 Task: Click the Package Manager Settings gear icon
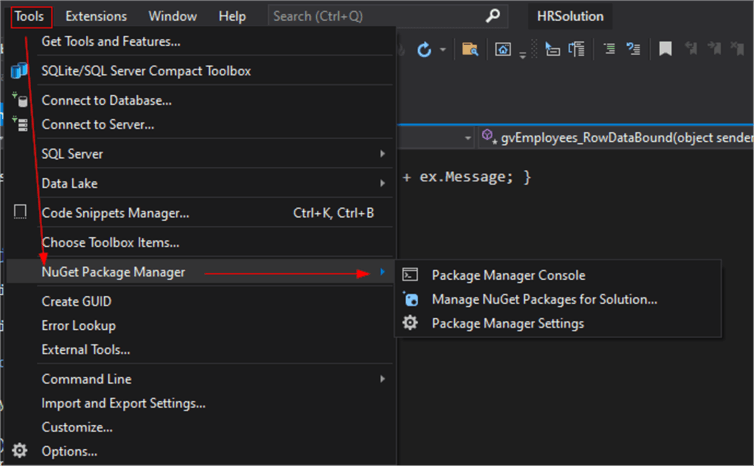(410, 323)
